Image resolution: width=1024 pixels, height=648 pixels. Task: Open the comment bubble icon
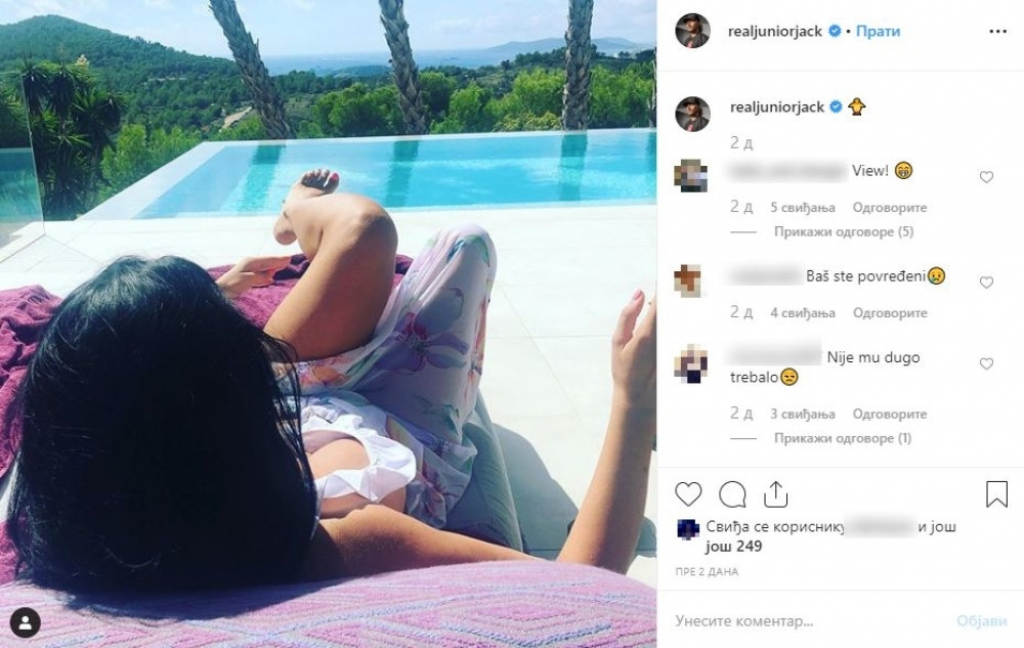(733, 494)
